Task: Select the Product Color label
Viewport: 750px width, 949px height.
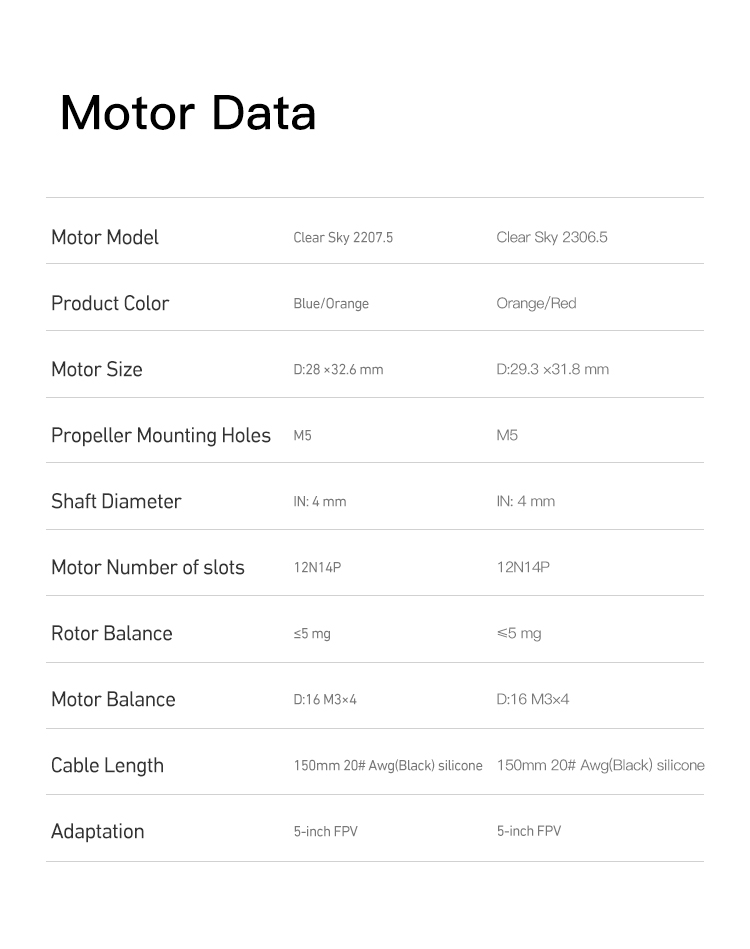Action: click(110, 303)
